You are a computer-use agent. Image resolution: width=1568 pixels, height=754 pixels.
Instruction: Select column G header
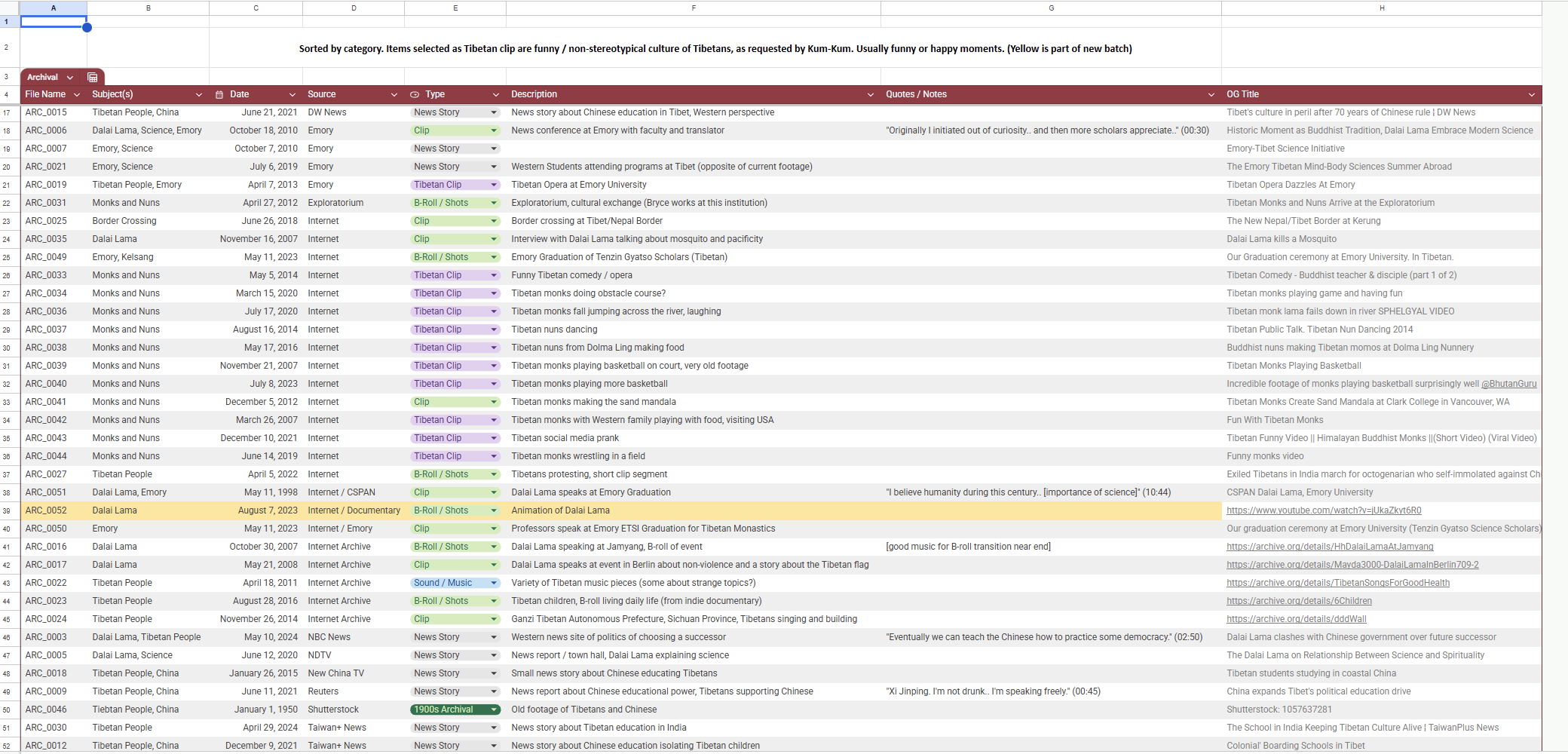click(1051, 8)
